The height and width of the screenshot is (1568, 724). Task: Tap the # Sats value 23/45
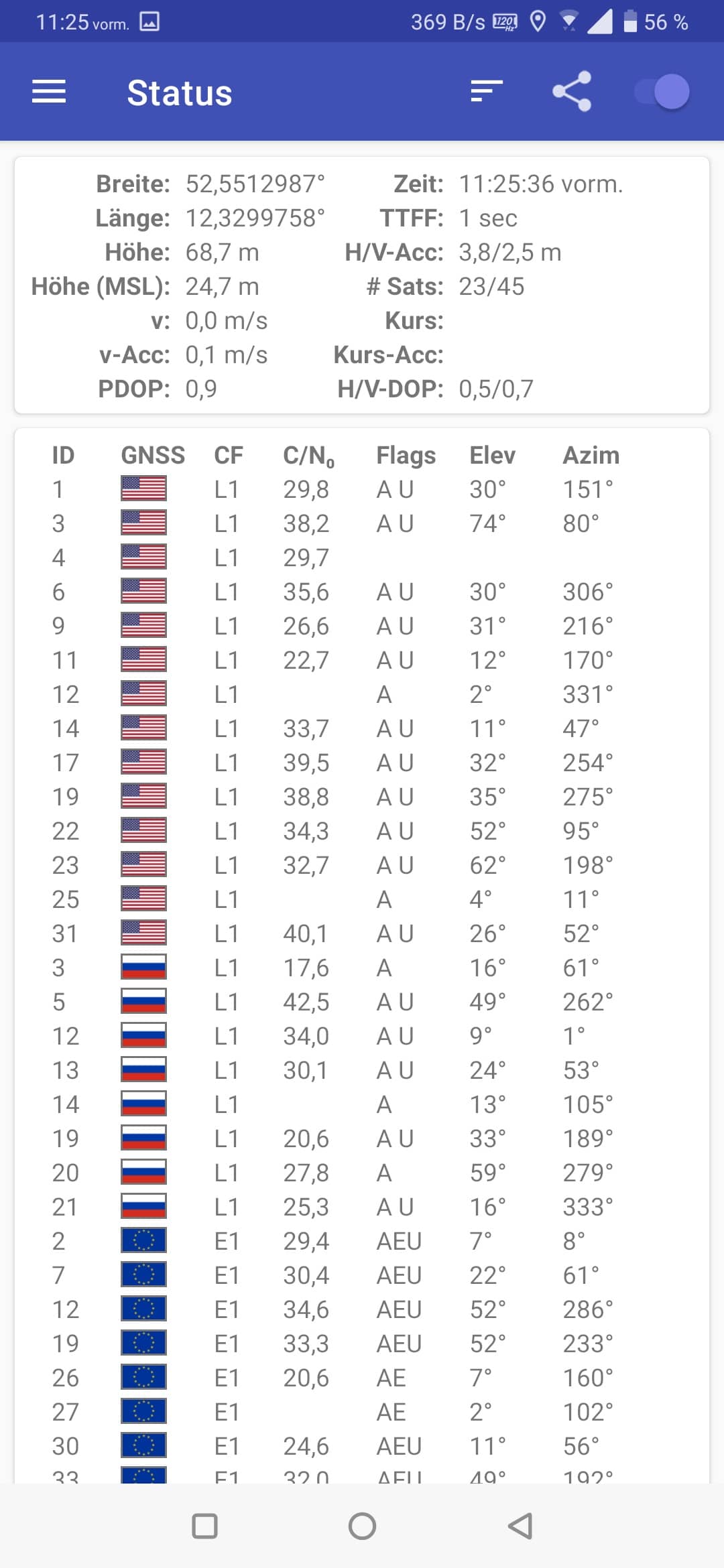pyautogui.click(x=491, y=286)
